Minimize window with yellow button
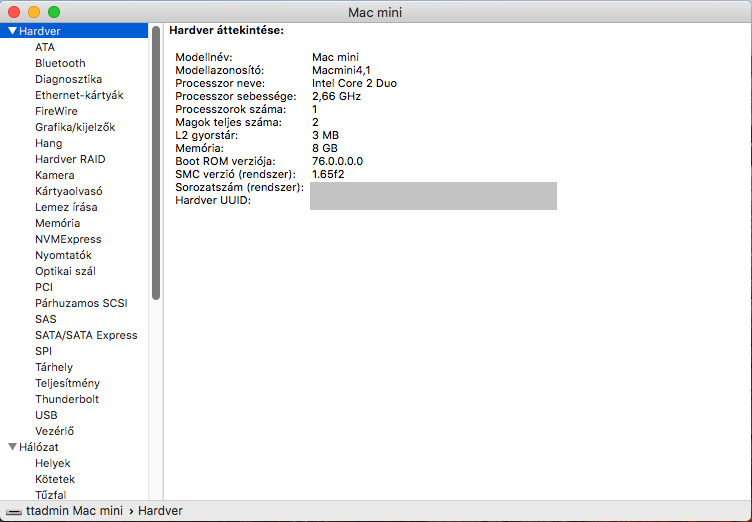 (x=34, y=12)
